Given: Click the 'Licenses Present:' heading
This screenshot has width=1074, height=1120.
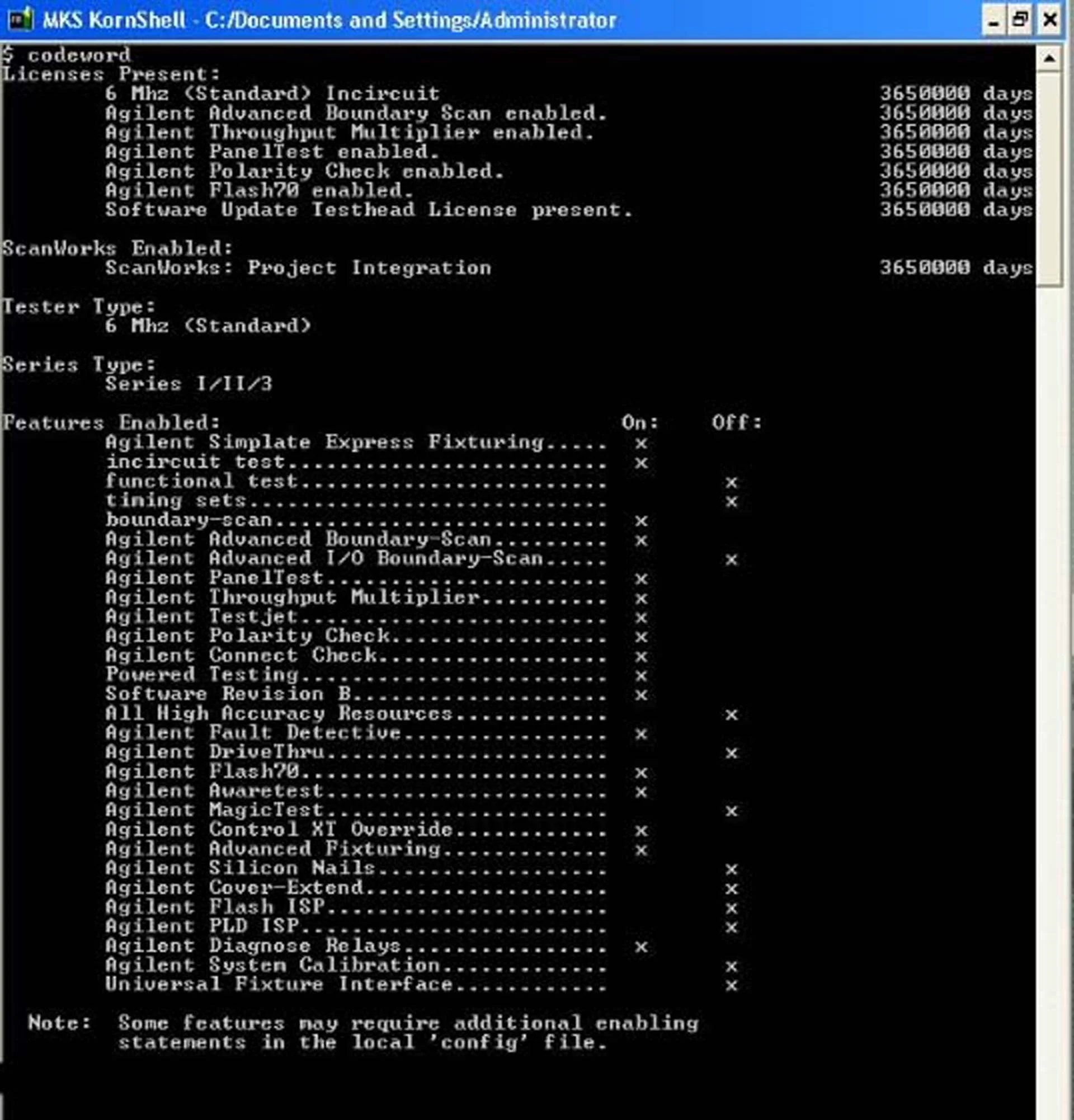Looking at the screenshot, I should pos(111,74).
